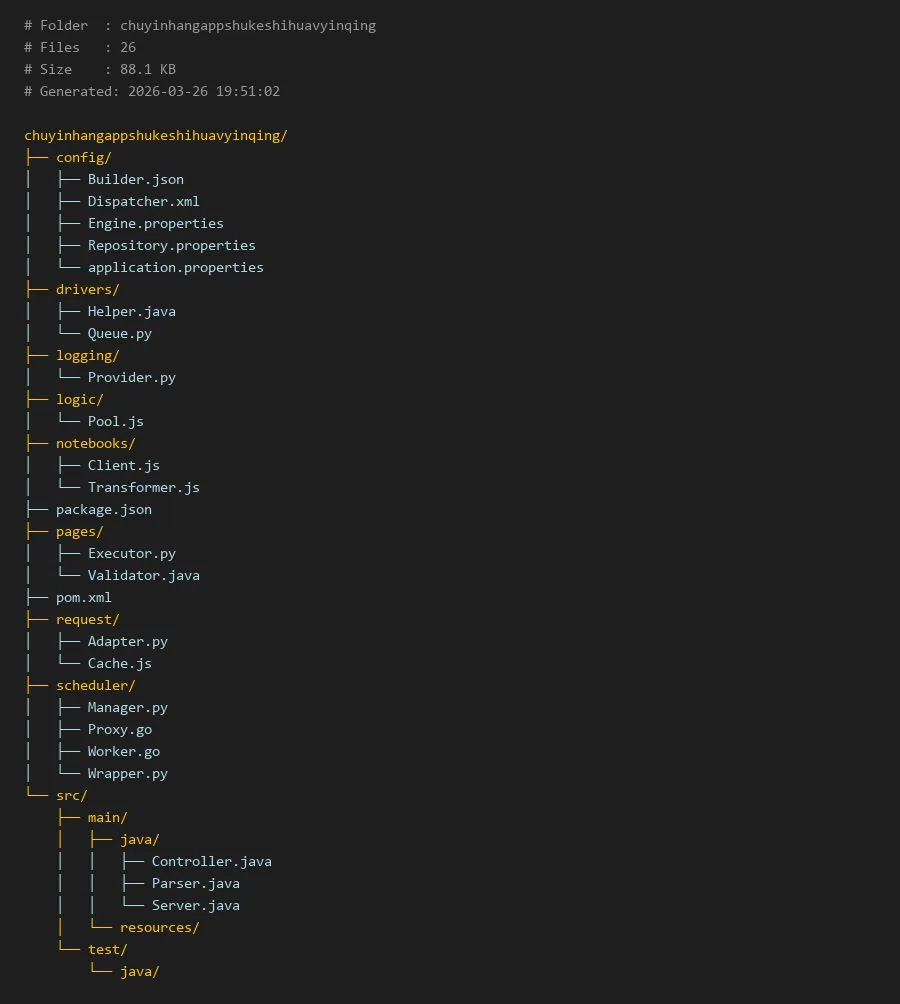
Task: Open Dispatcher.xml file entry
Action: pyautogui.click(x=143, y=201)
